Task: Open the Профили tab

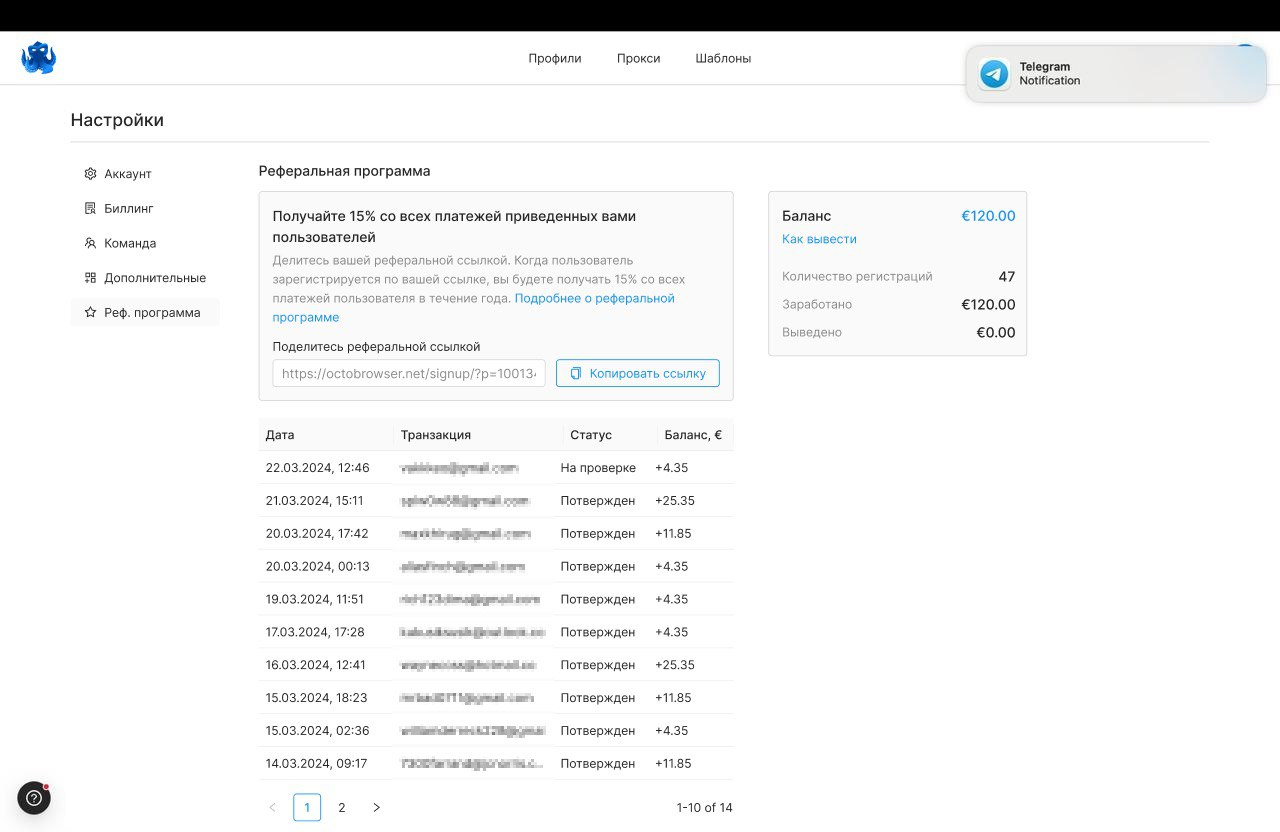Action: 555,58
